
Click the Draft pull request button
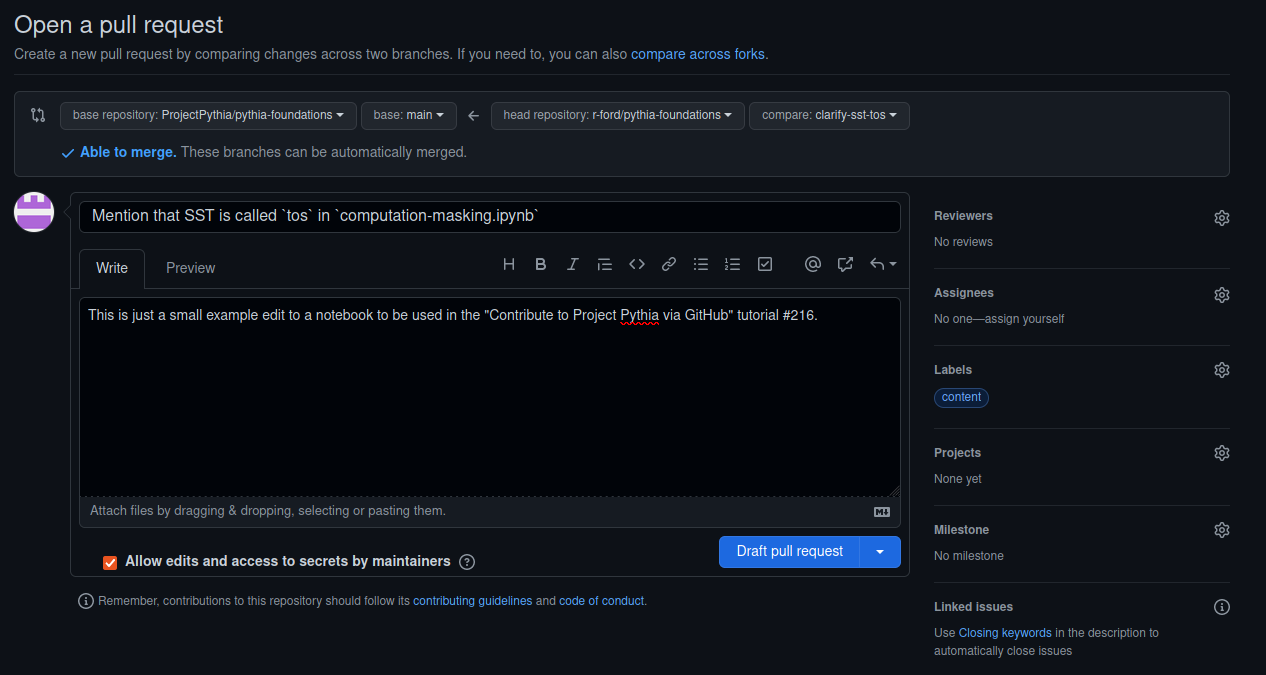(789, 551)
